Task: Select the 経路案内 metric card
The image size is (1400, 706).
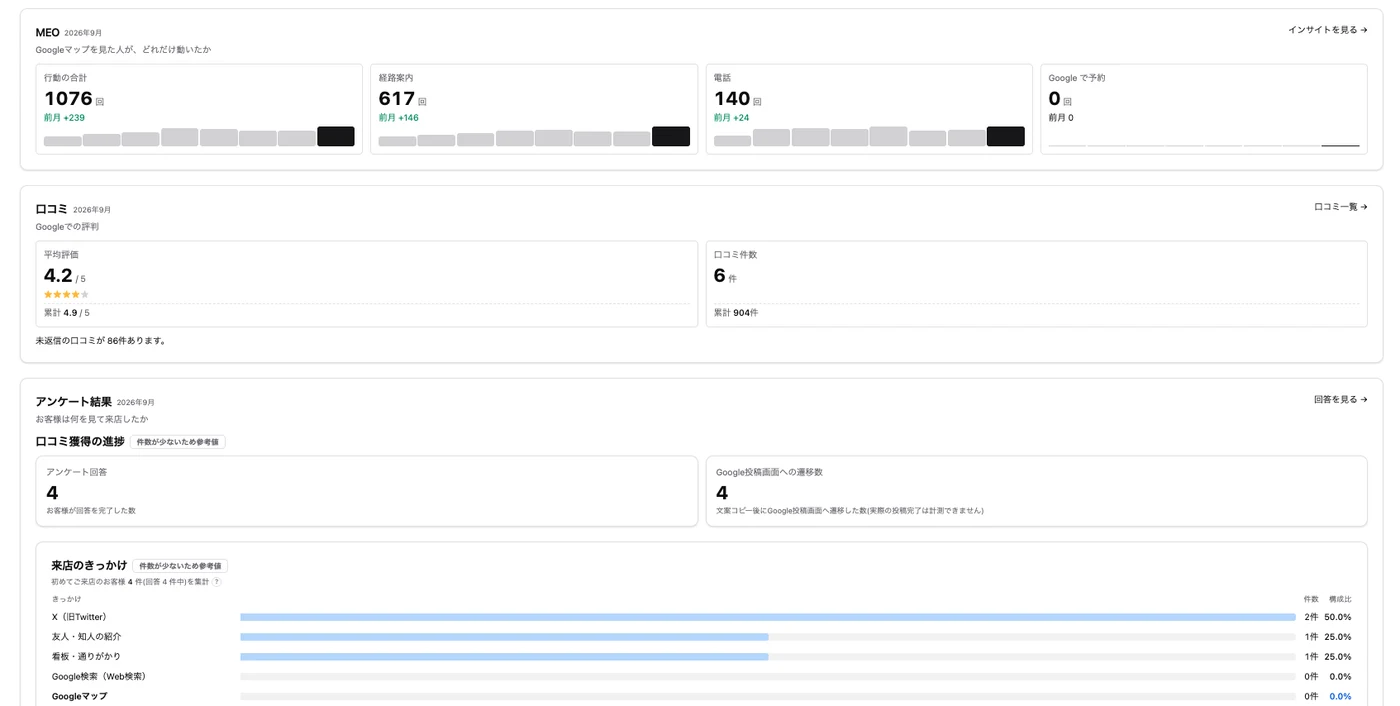Action: (x=534, y=109)
